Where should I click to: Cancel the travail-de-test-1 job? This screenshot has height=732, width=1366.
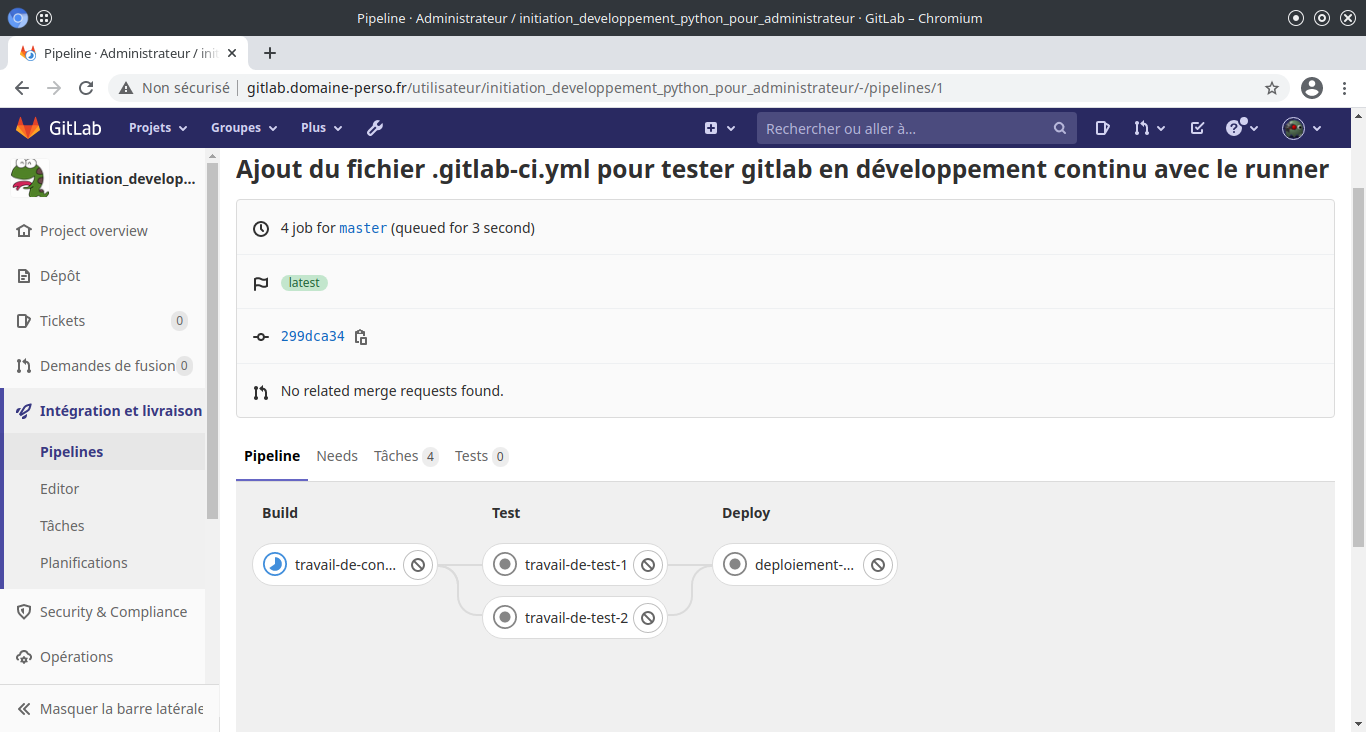[x=648, y=565]
